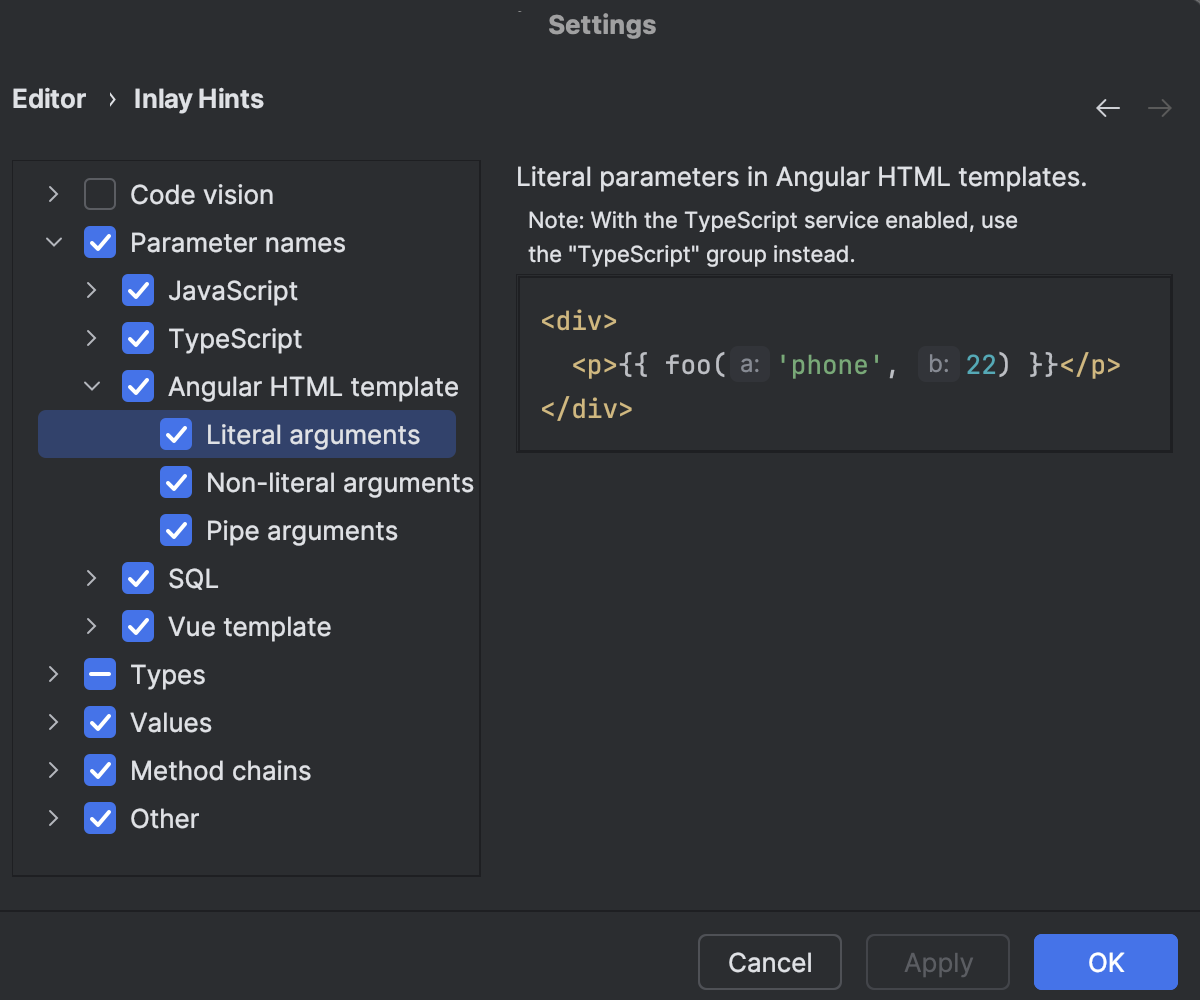1200x1000 pixels.
Task: Expand the JavaScript node
Action: [x=91, y=290]
